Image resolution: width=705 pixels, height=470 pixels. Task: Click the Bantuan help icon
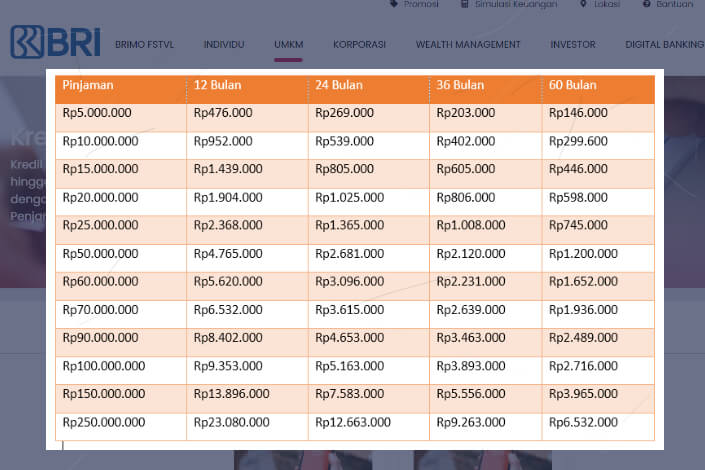(647, 4)
